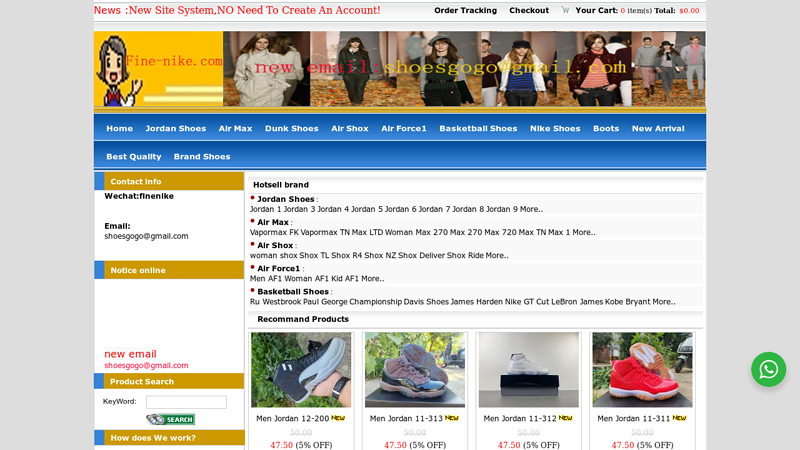Select the Brand Shoes menu item
This screenshot has width=800, height=450.
[202, 157]
